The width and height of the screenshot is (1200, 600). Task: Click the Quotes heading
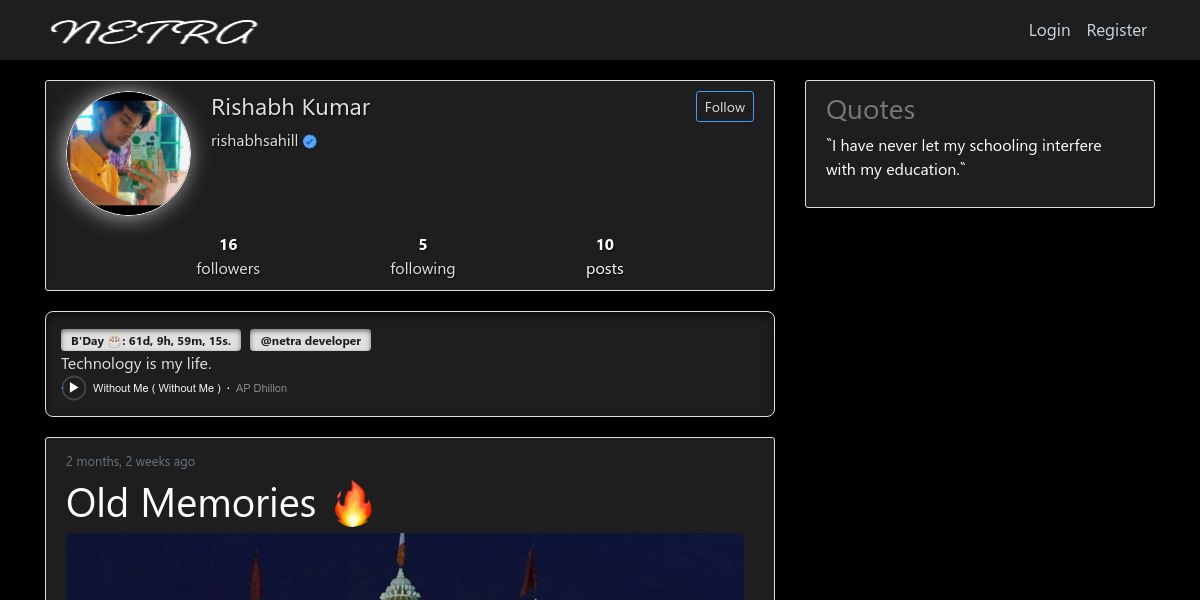[x=870, y=110]
